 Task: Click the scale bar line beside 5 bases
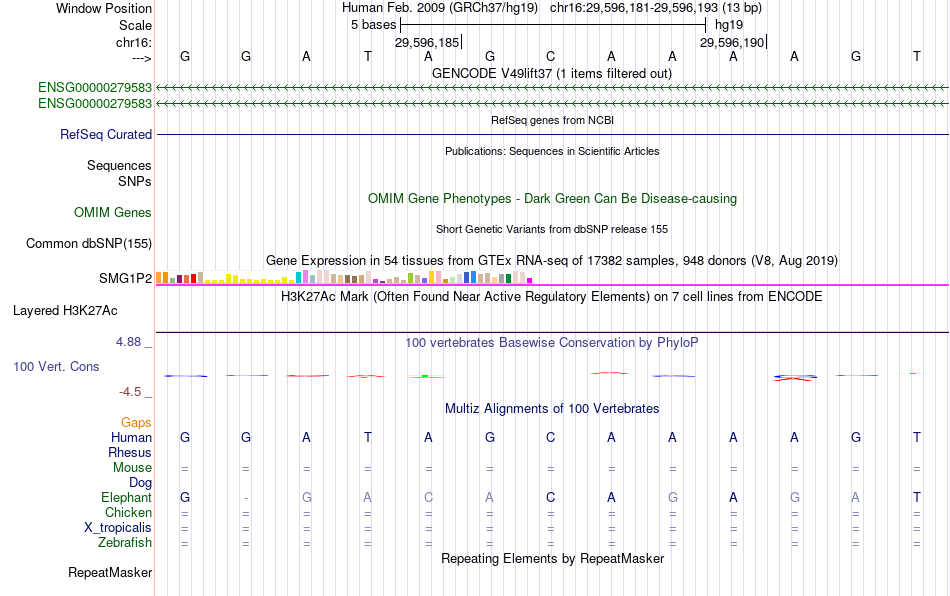pos(553,25)
